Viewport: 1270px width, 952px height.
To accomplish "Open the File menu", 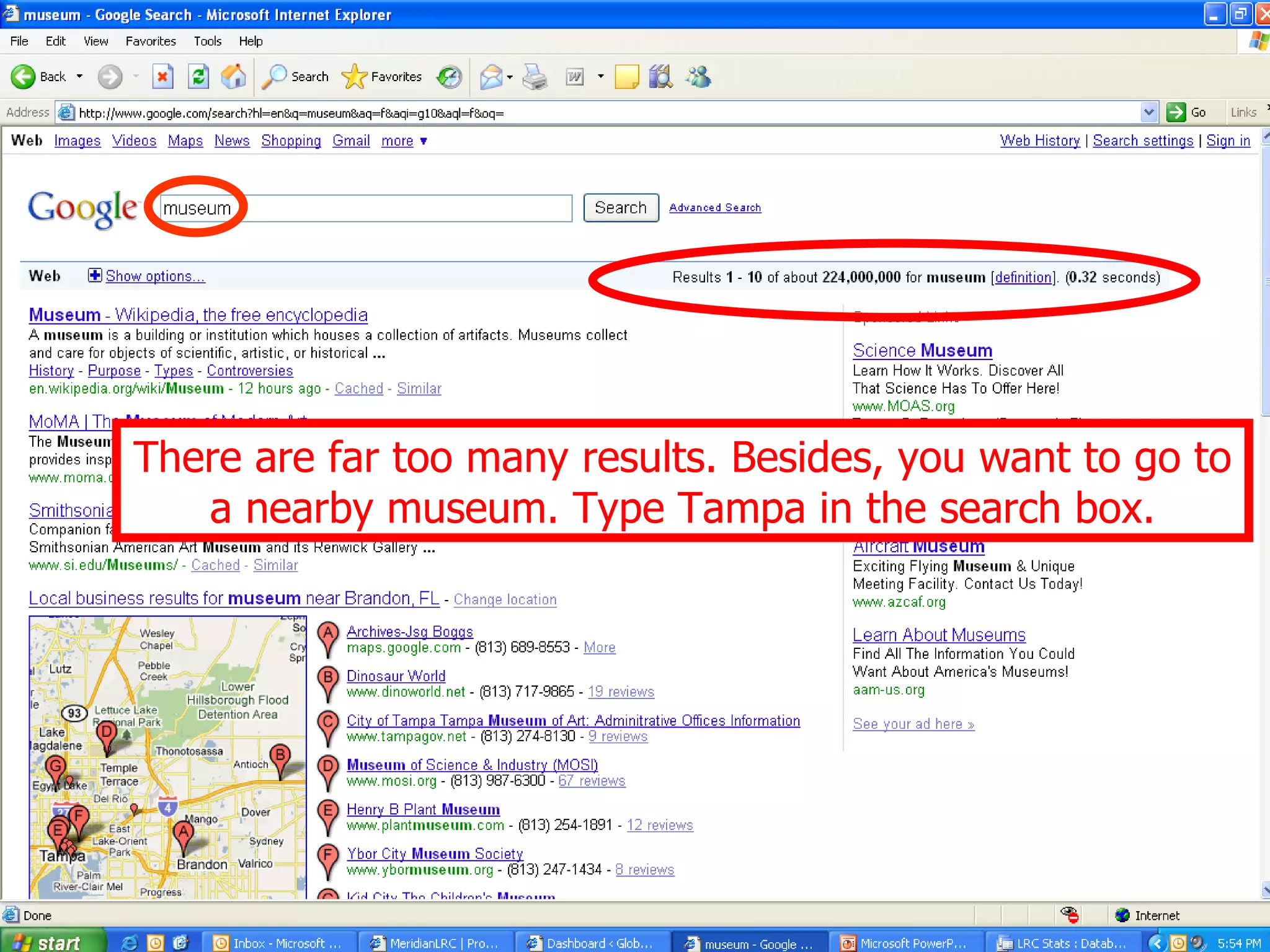I will (x=19, y=41).
